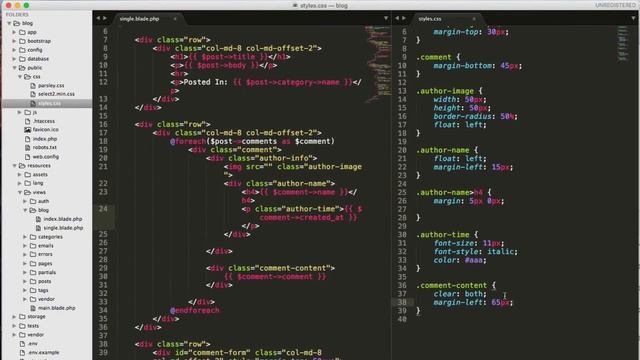Go to next tab using left pane forward arrow
This screenshot has width=640, height=360.
[x=105, y=18]
